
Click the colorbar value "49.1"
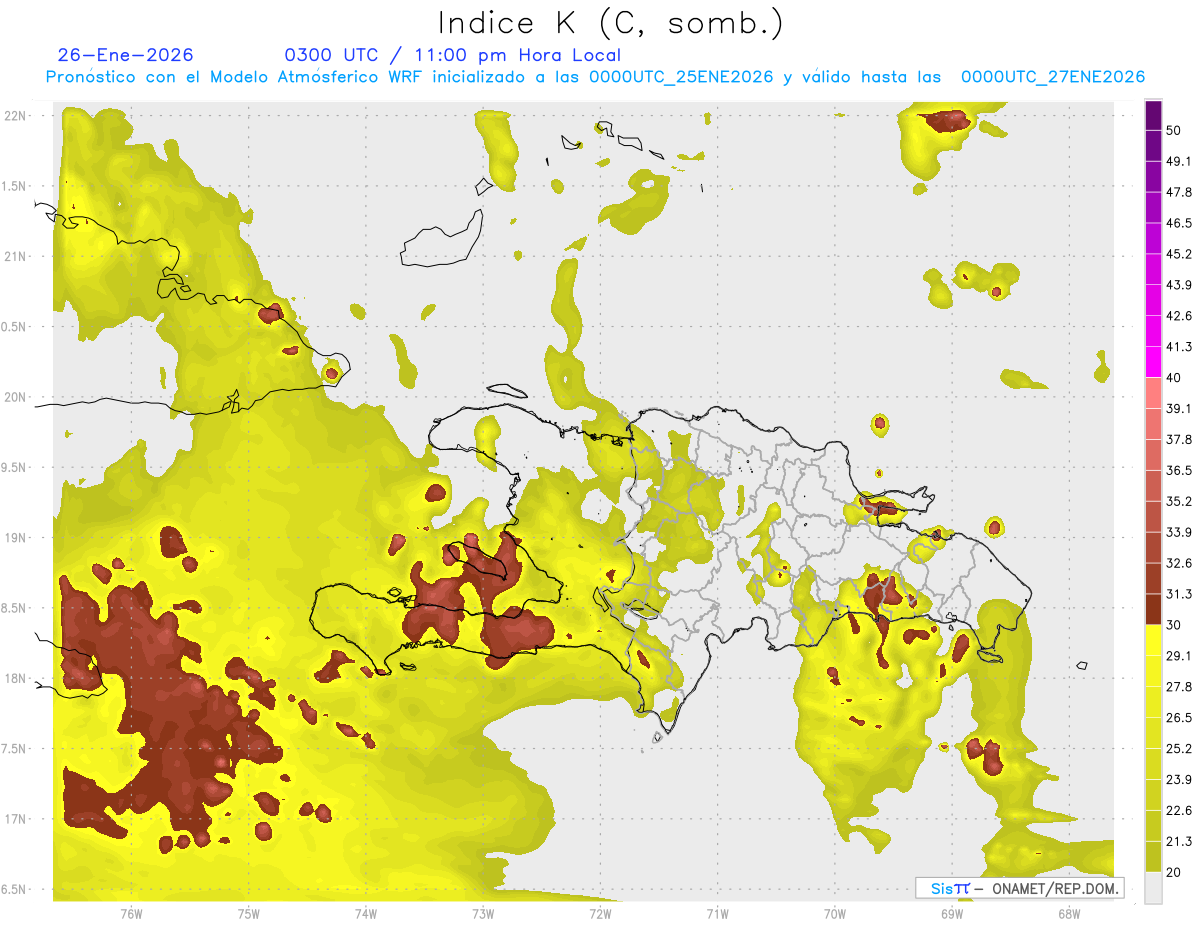[1179, 161]
